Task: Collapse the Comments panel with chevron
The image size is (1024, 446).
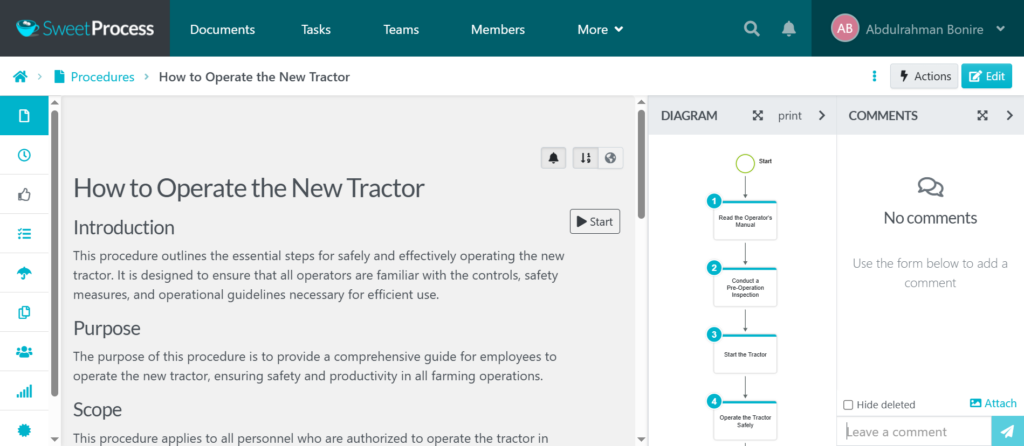Action: pyautogui.click(x=1010, y=116)
